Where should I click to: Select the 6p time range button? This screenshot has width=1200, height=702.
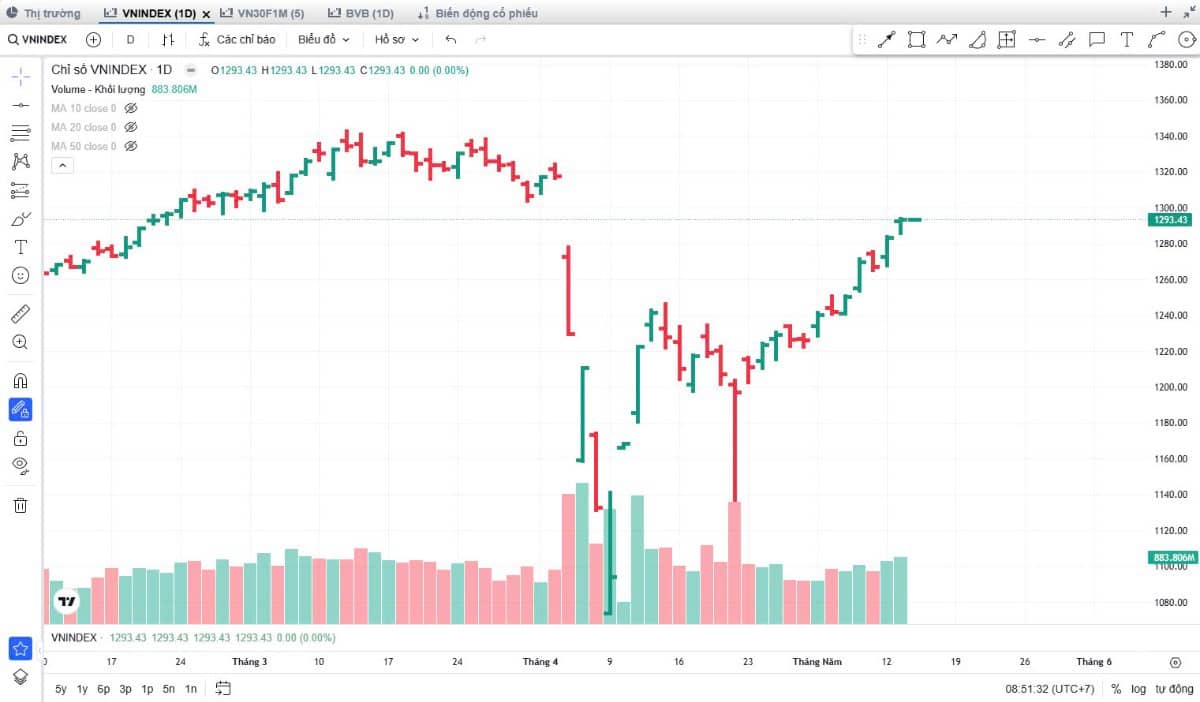tap(104, 689)
